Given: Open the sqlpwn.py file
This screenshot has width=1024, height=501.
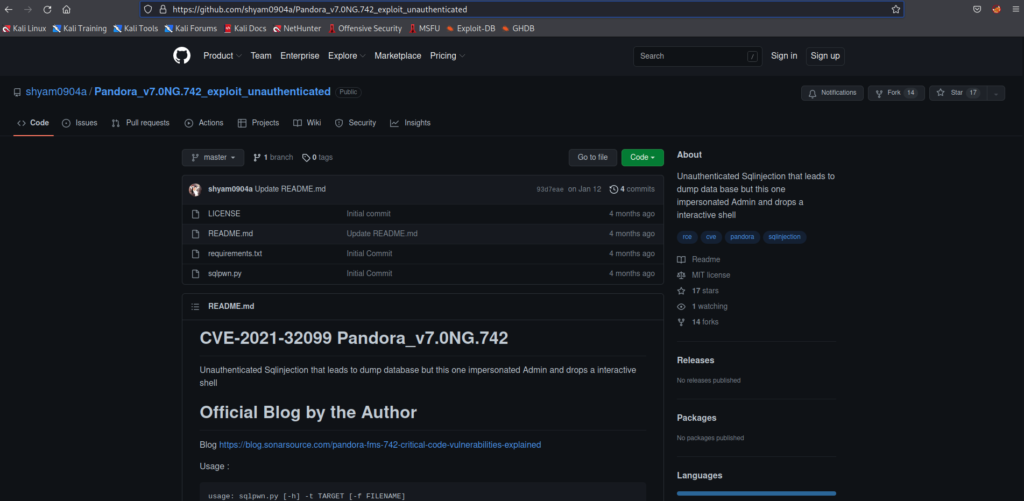Looking at the screenshot, I should click(225, 274).
